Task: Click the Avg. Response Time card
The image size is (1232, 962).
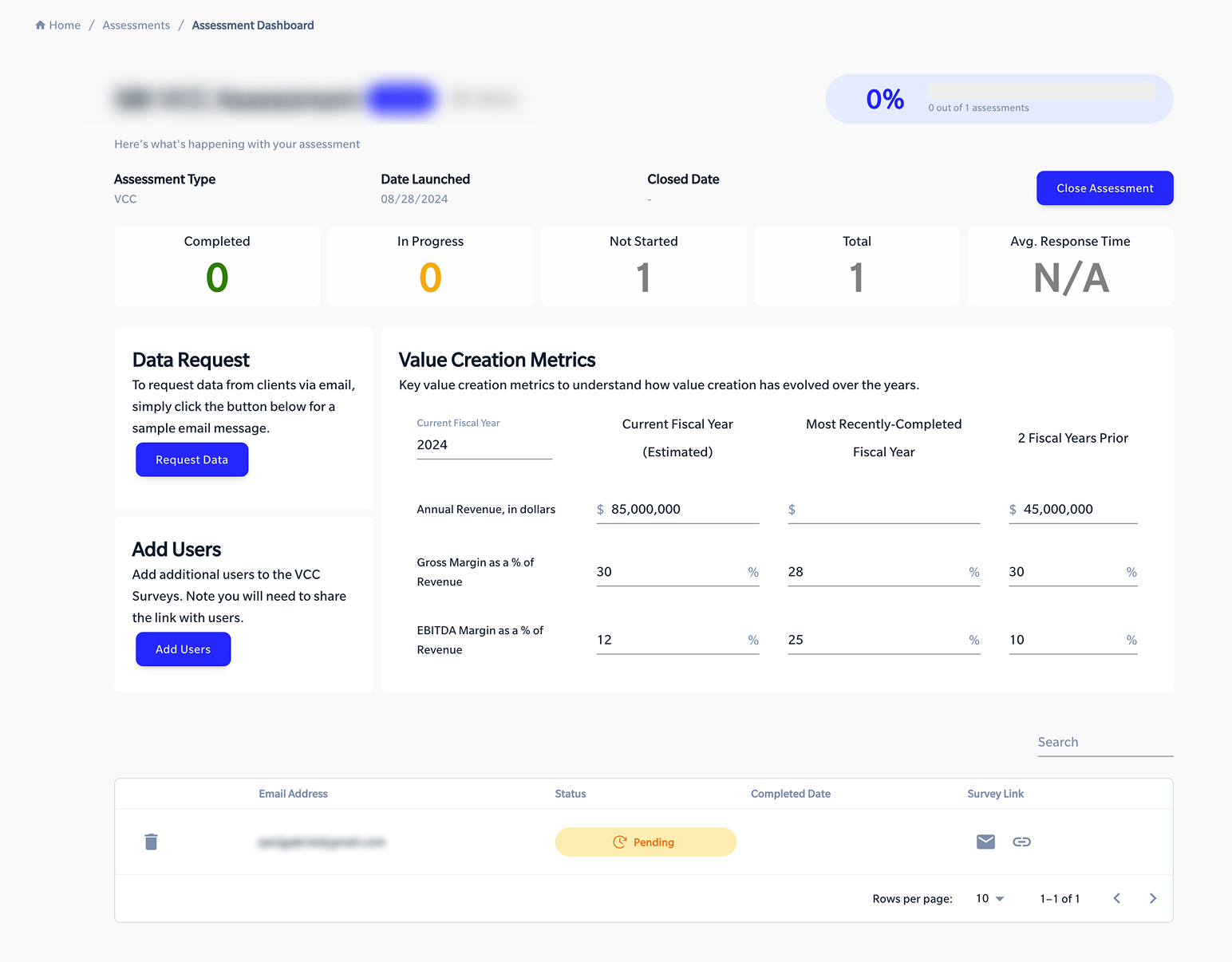Action: [1070, 266]
